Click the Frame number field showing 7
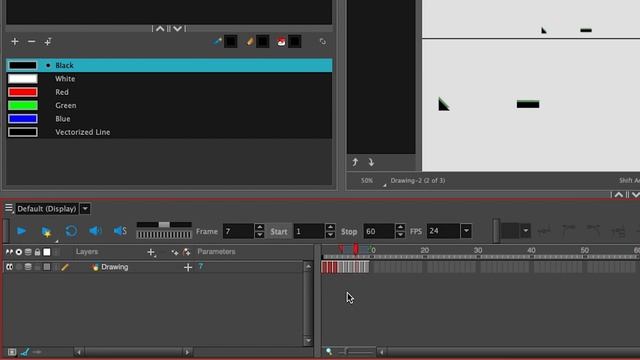The height and width of the screenshot is (360, 640). (x=238, y=231)
